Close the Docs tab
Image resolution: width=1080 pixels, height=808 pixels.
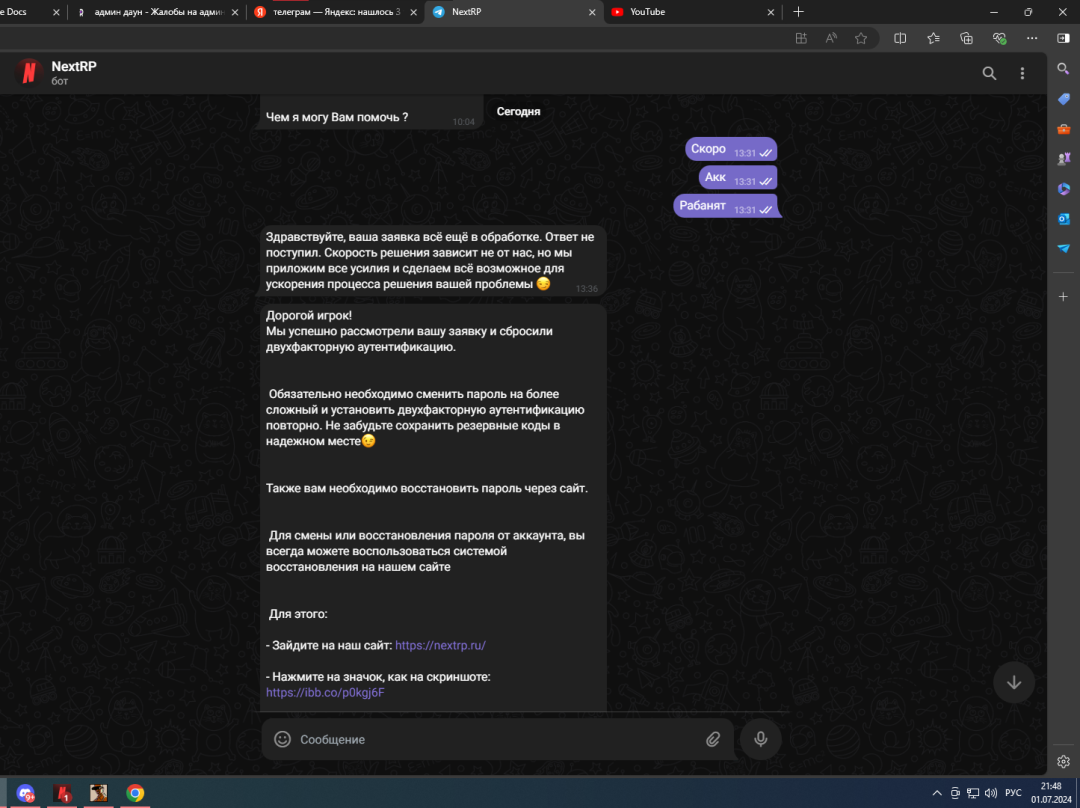(56, 12)
